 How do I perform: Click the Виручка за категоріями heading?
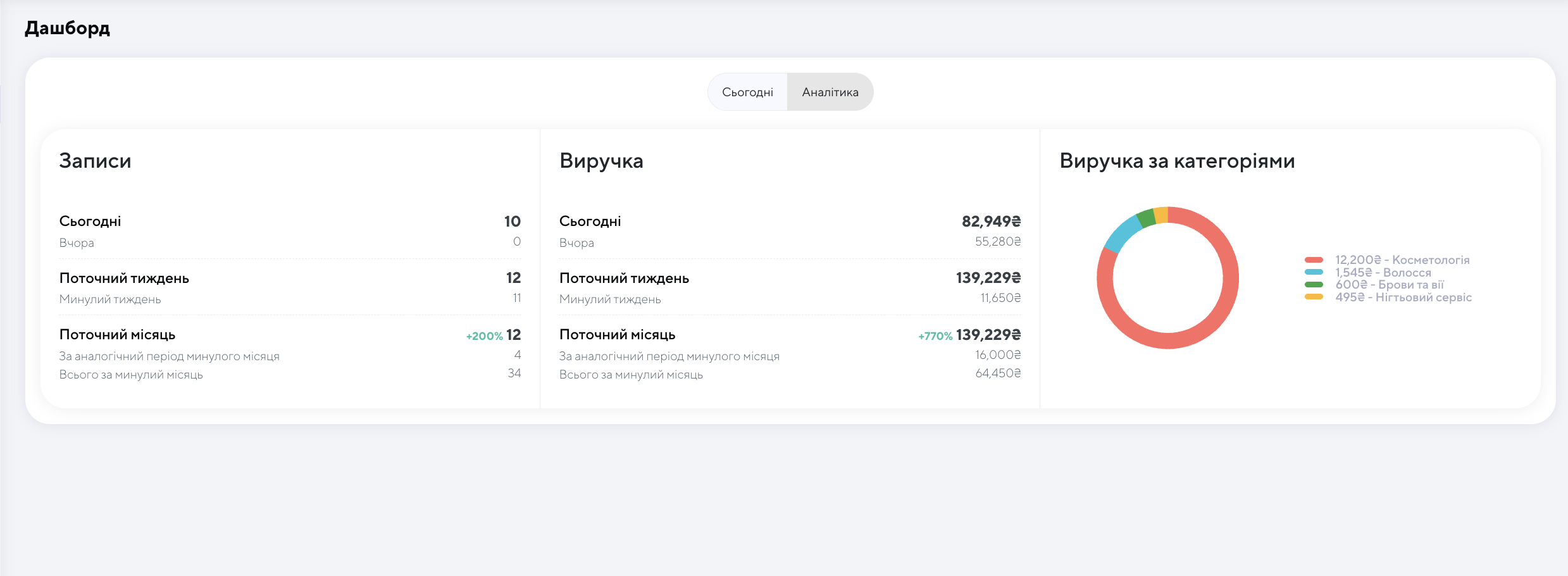pos(1177,161)
